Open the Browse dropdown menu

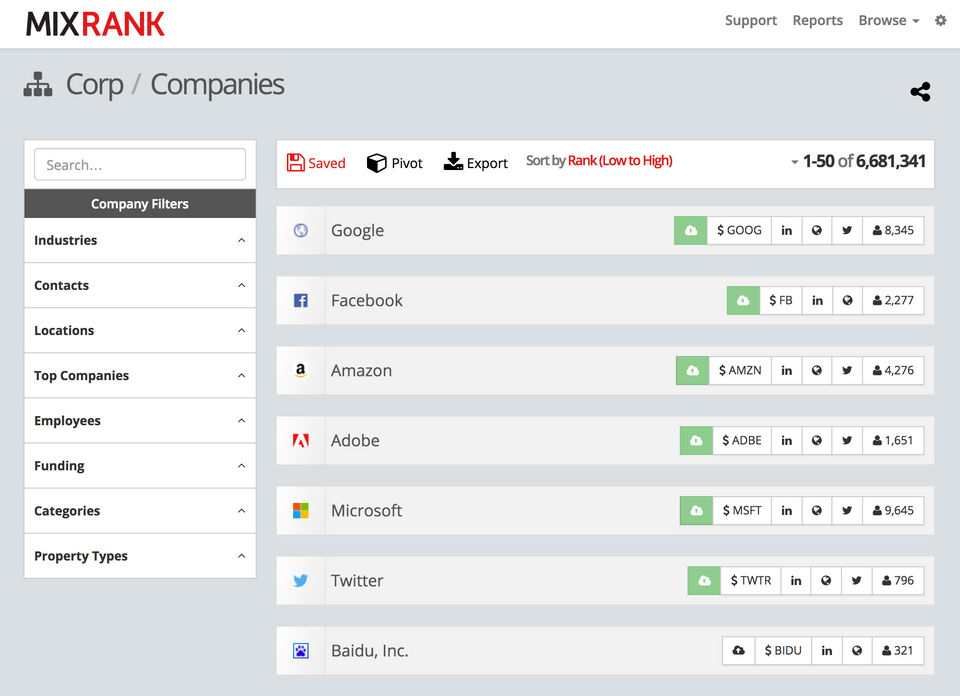889,20
